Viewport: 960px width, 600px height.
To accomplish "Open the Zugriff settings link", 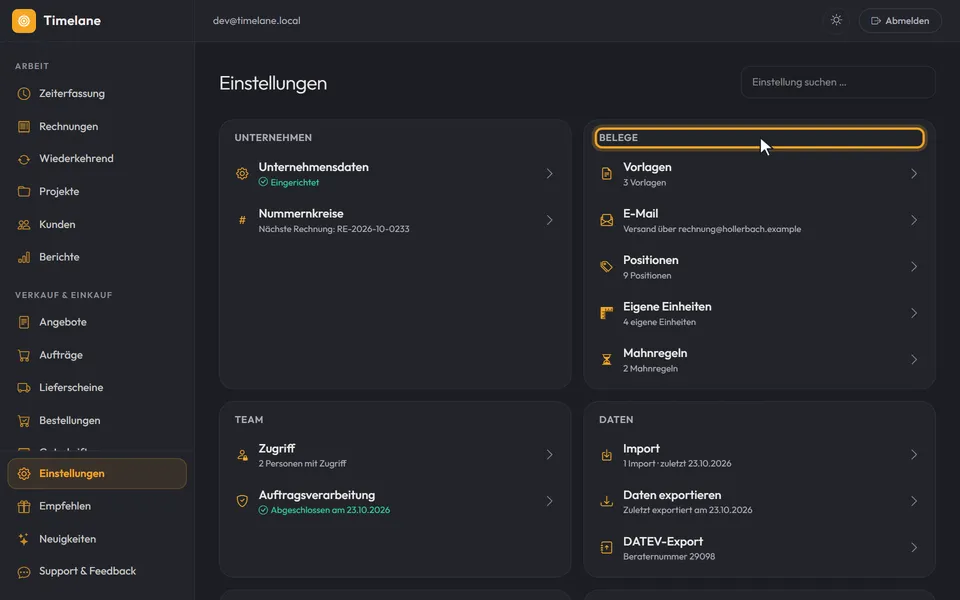I will click(x=395, y=455).
